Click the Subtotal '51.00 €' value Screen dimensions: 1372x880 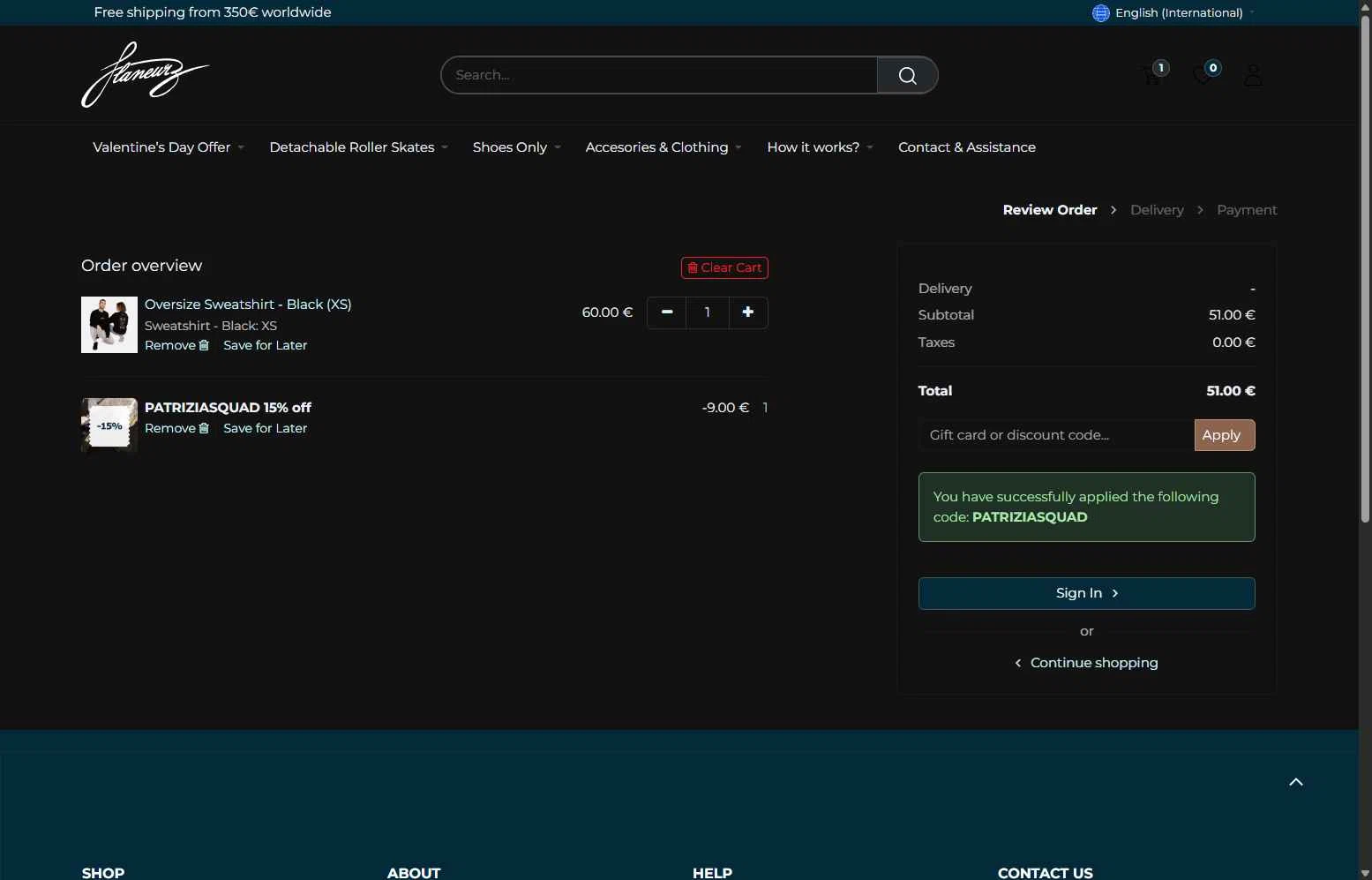1232,315
